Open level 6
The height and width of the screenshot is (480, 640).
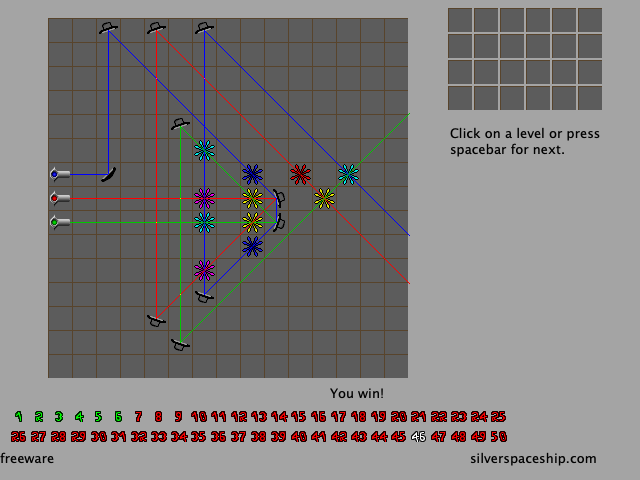pyautogui.click(x=118, y=417)
